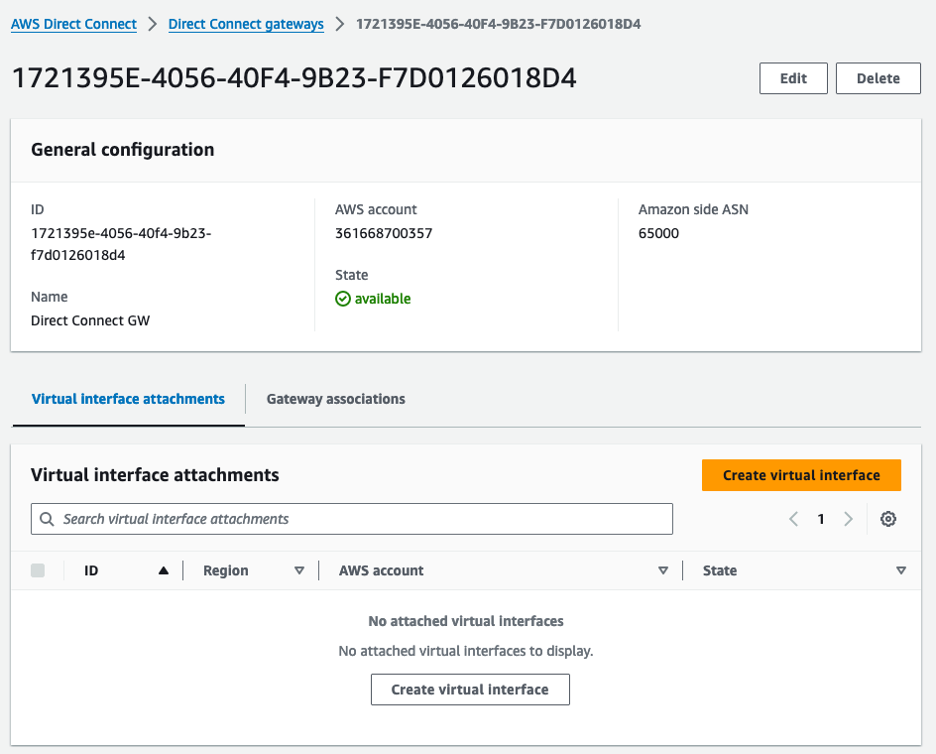Viewport: 936px width, 754px height.
Task: Open AWS Direct Connect breadcrumb link
Action: (73, 24)
